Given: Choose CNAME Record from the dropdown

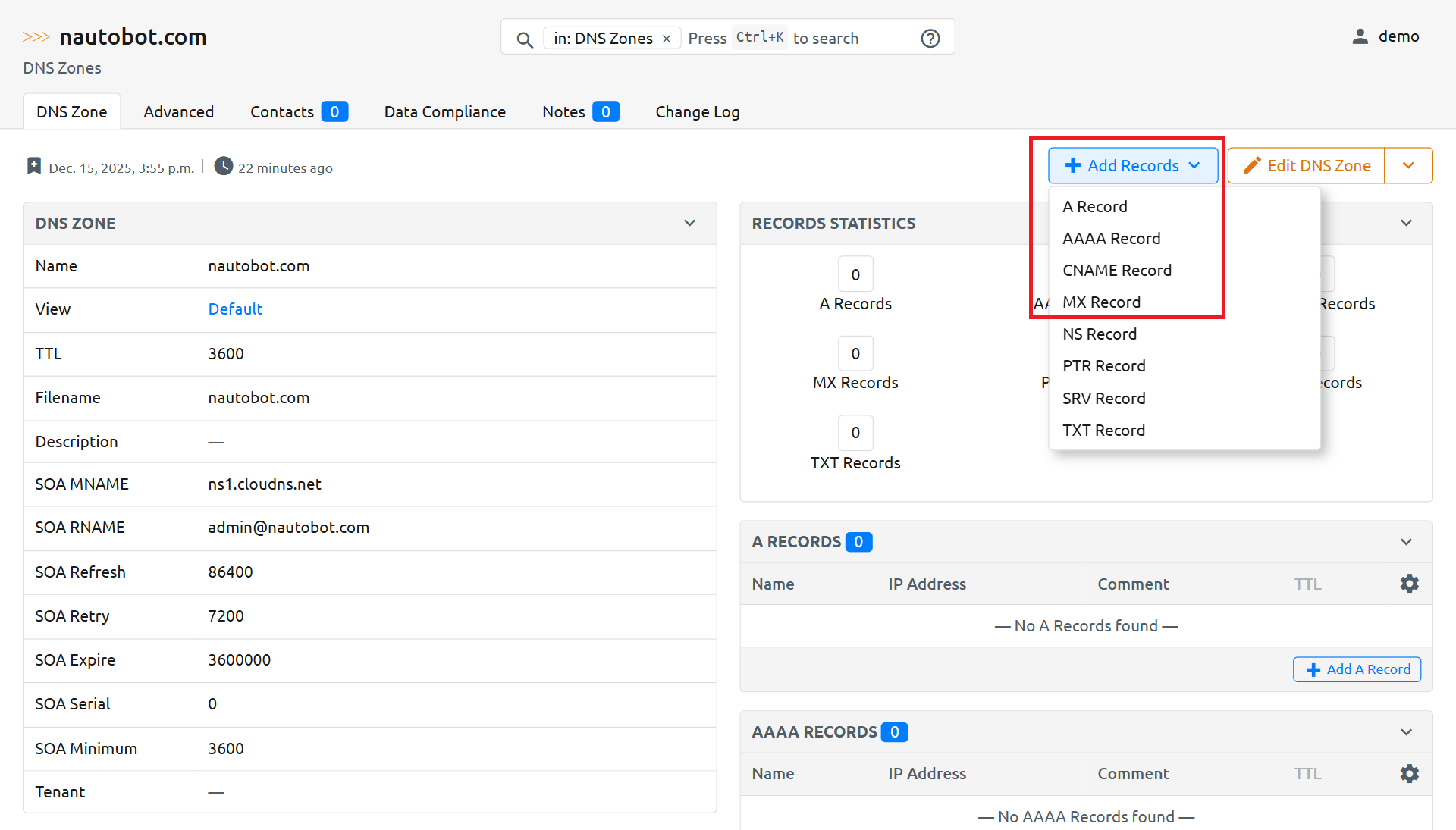Looking at the screenshot, I should [x=1116, y=271].
